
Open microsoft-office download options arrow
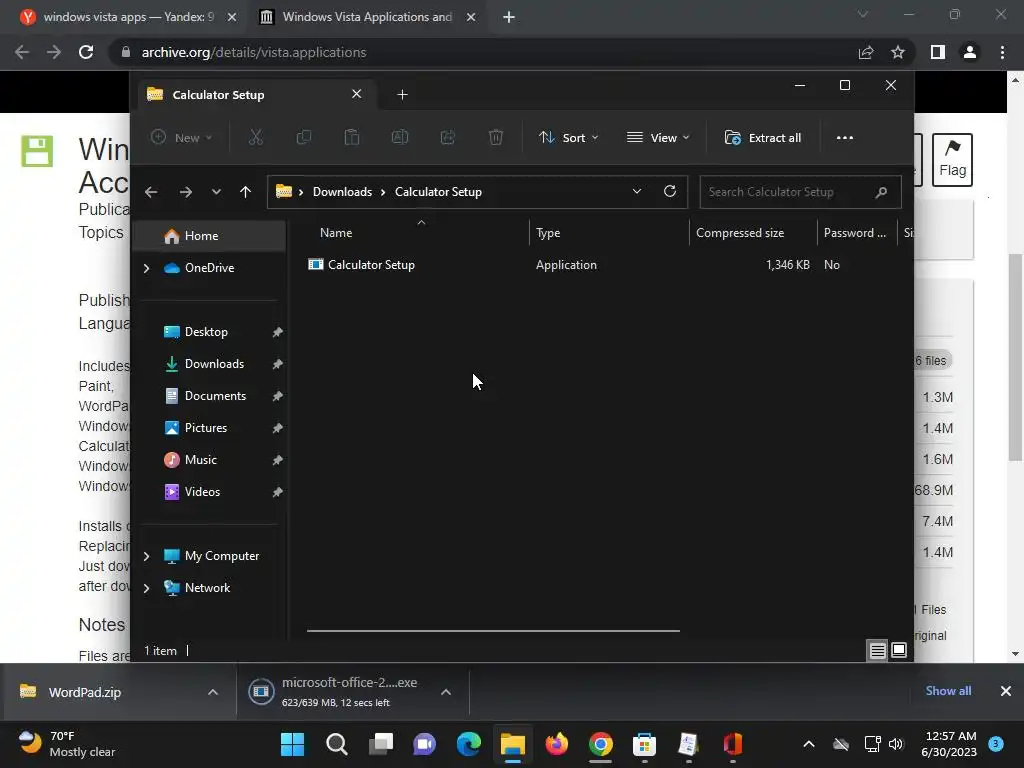coord(446,692)
